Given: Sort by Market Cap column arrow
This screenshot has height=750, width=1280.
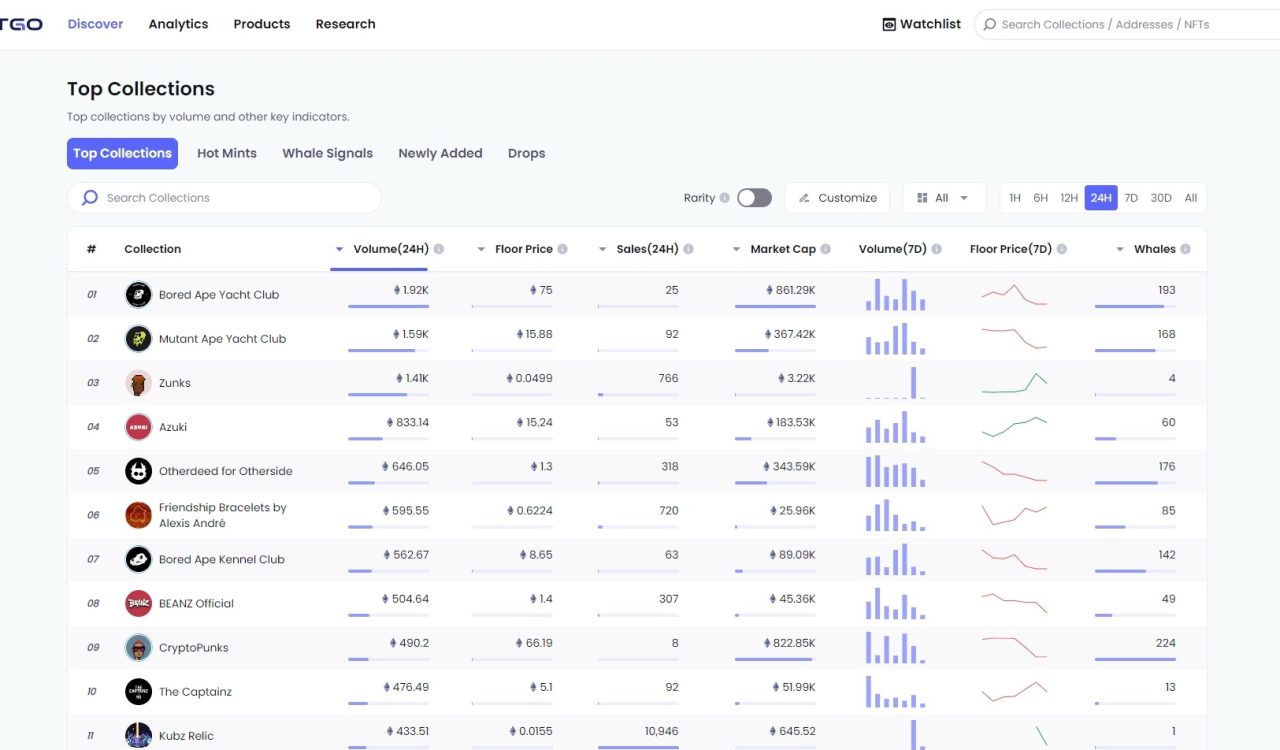Looking at the screenshot, I should 737,249.
